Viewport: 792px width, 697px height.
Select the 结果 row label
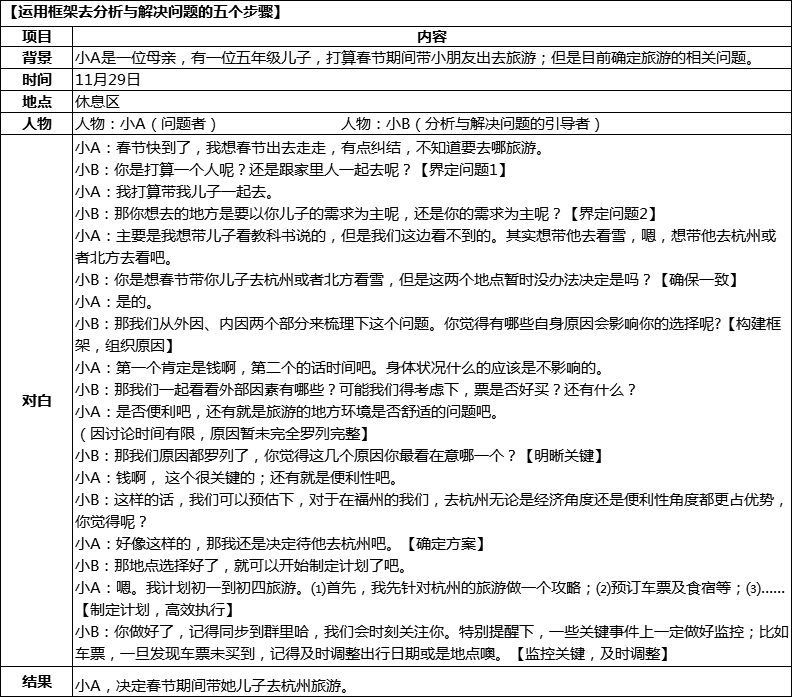[x=37, y=683]
